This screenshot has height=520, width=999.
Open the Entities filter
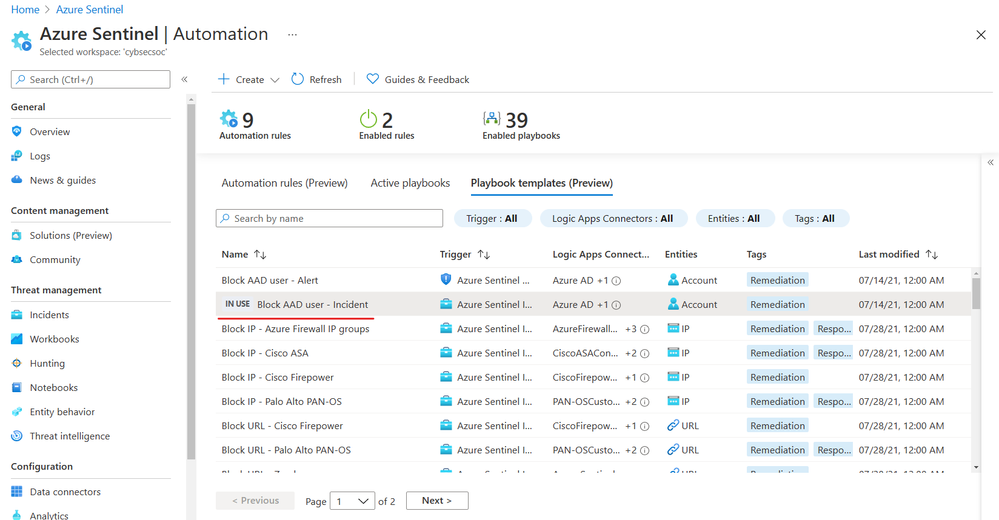tap(735, 219)
